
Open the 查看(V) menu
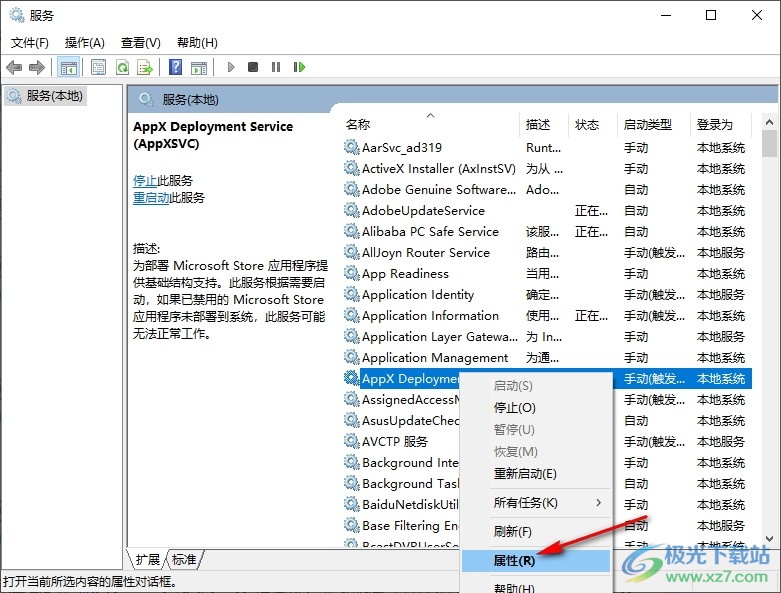[x=140, y=43]
